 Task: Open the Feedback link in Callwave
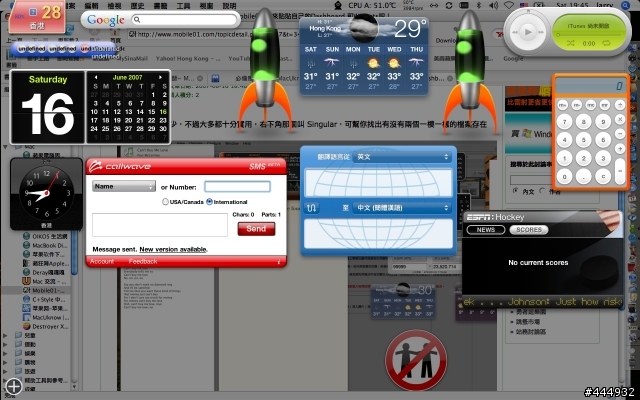143,261
